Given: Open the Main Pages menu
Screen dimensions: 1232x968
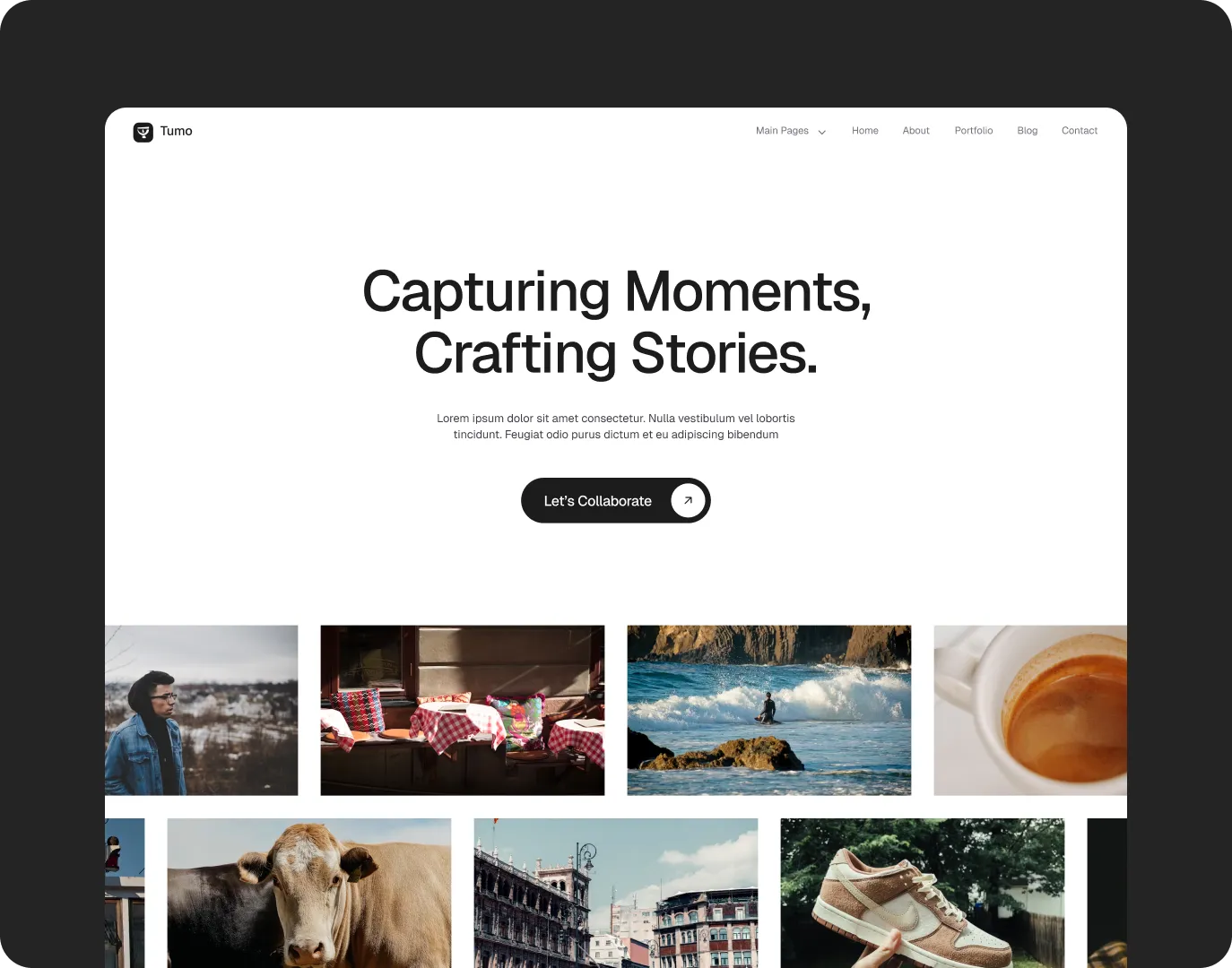Looking at the screenshot, I should click(790, 131).
